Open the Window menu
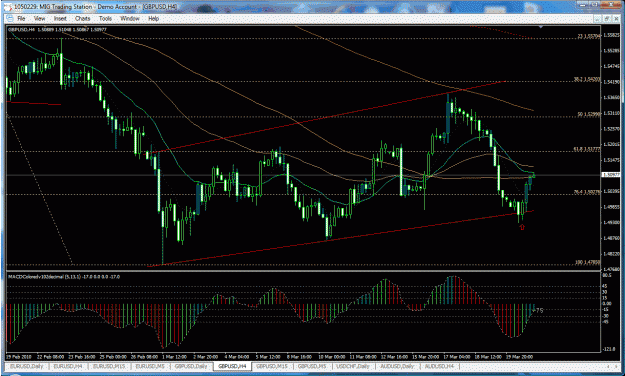This screenshot has height=376, width=625. point(130,18)
